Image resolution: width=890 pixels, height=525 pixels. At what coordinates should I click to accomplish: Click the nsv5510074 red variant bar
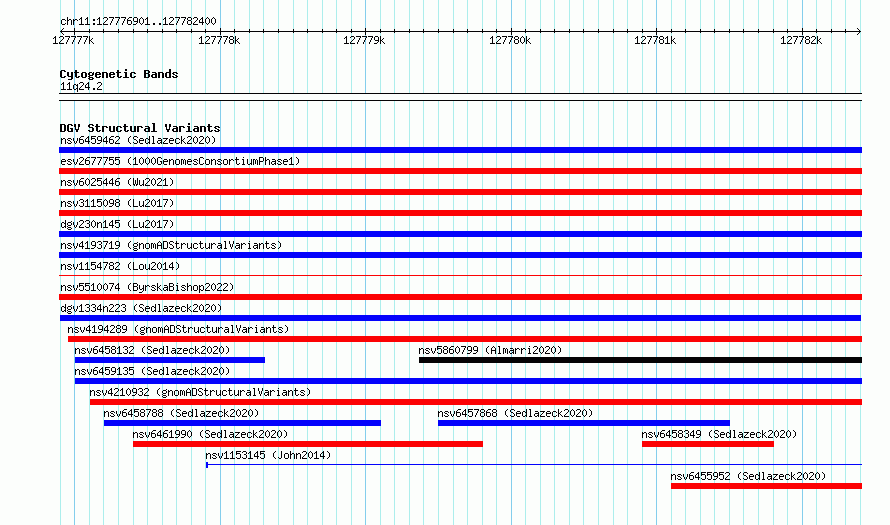pyautogui.click(x=460, y=297)
